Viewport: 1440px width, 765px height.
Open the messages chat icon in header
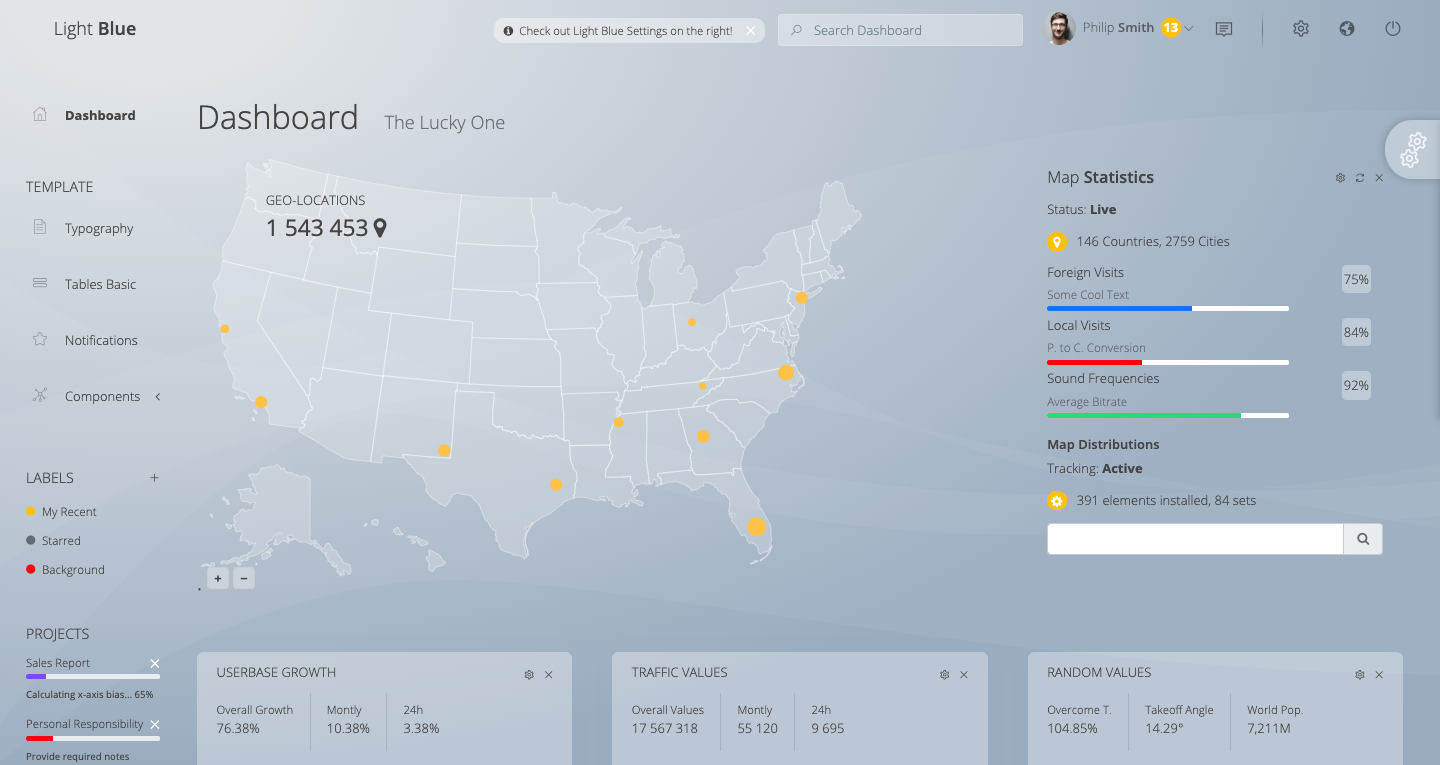1223,30
